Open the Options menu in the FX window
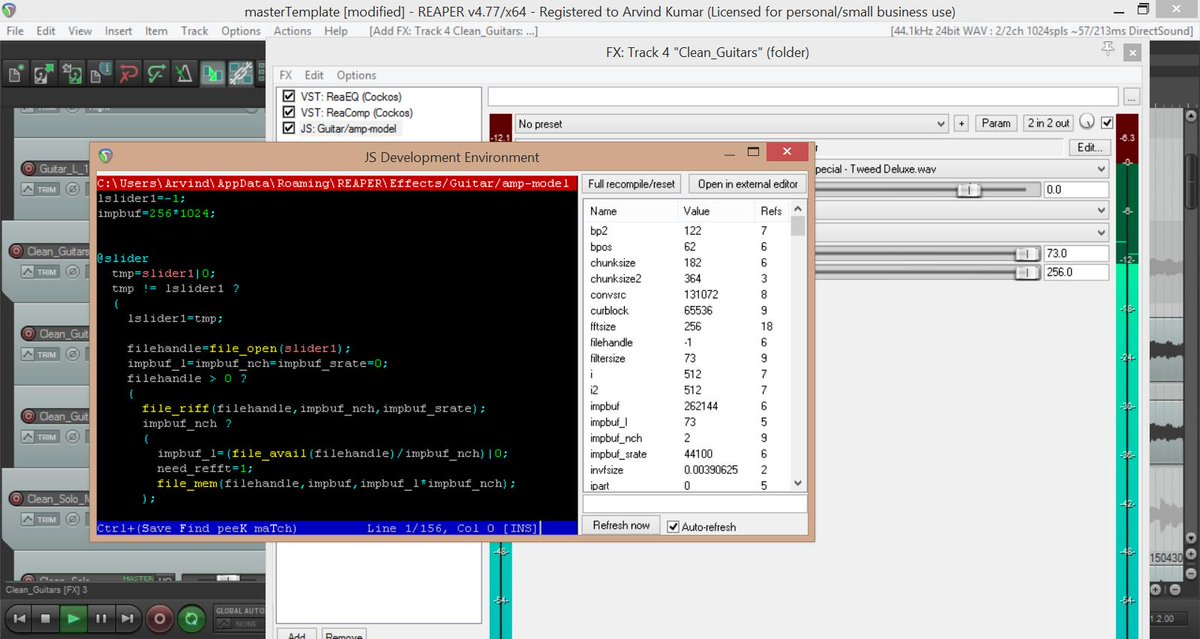The image size is (1200, 639). 356,75
